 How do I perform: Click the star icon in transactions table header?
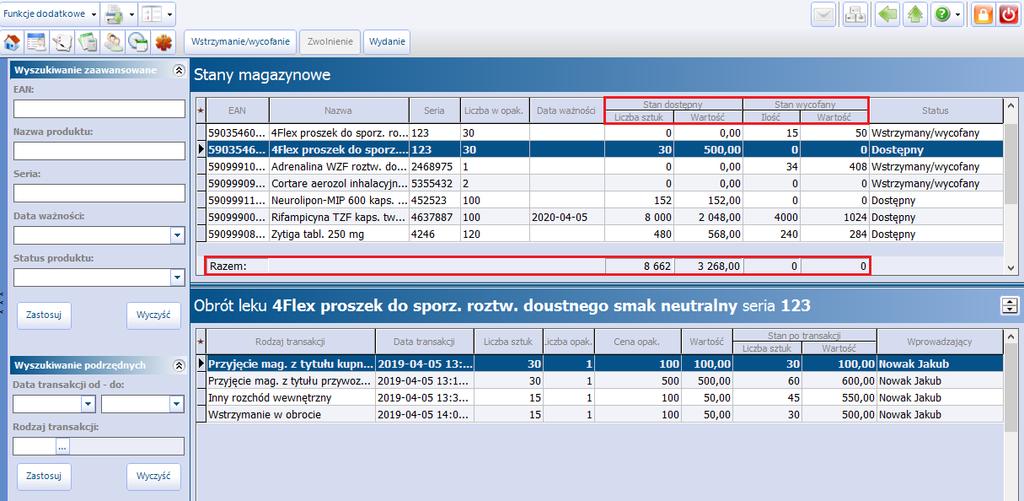coord(201,342)
